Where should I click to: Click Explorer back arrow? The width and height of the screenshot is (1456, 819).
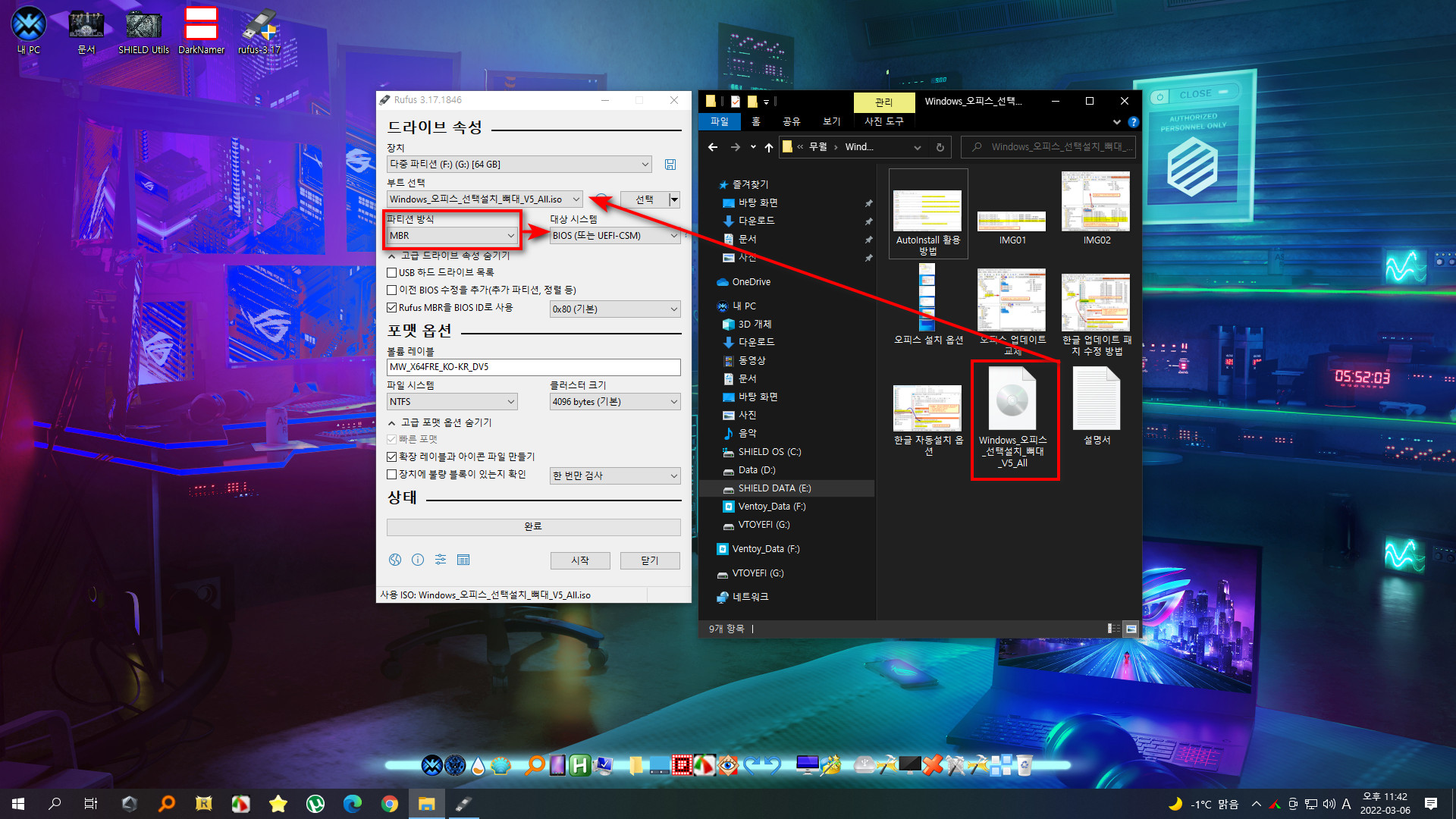pos(713,147)
